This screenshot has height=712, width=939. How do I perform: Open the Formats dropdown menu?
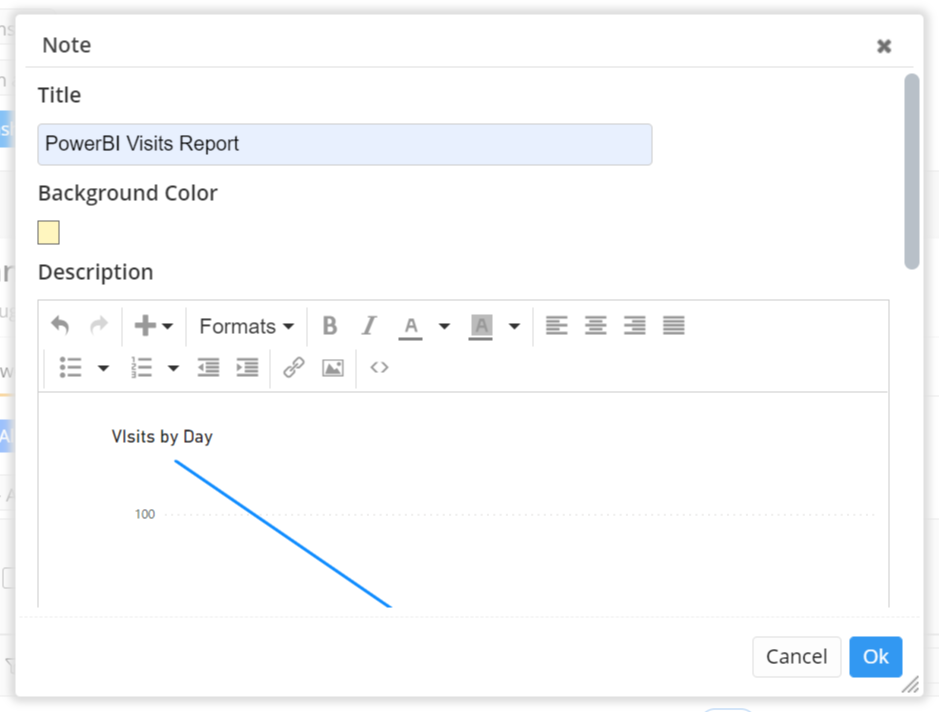246,326
